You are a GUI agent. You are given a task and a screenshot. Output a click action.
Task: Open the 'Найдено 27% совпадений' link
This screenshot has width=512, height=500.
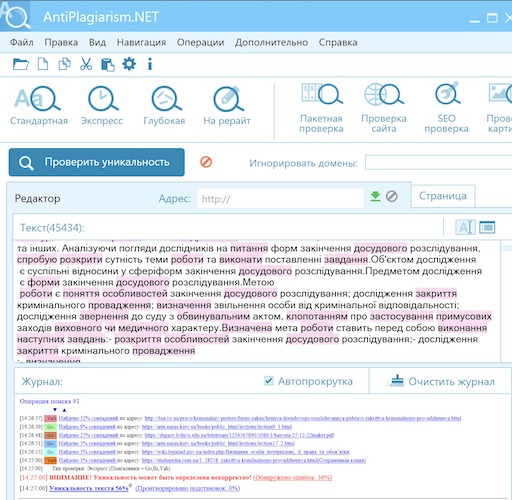click(89, 435)
